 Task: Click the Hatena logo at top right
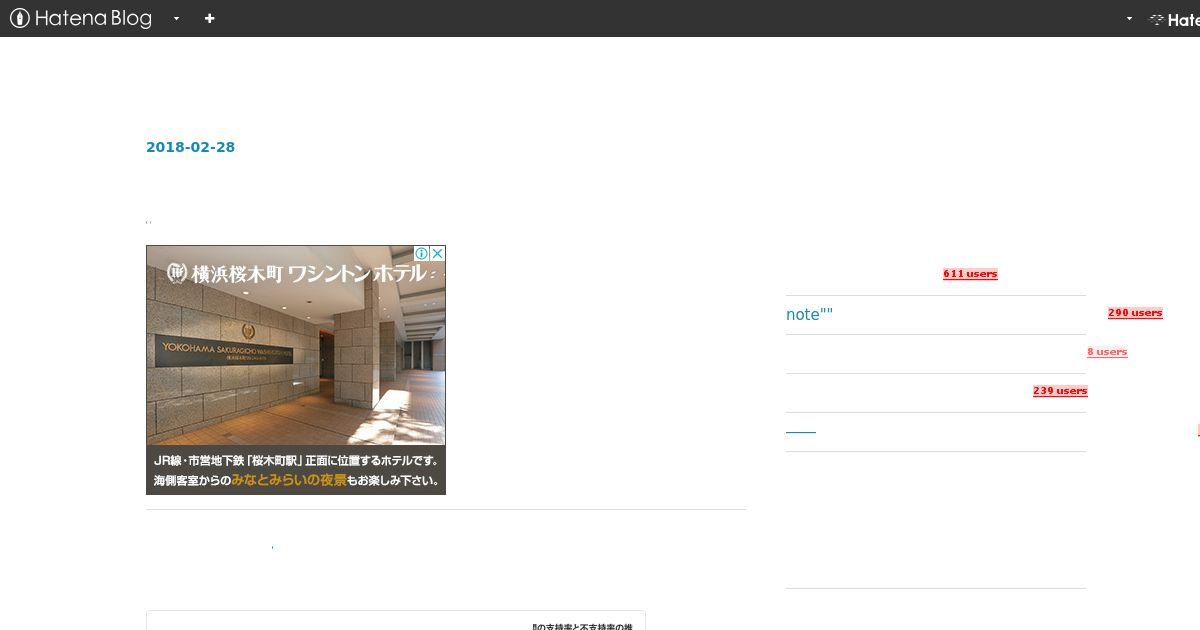(x=1175, y=19)
